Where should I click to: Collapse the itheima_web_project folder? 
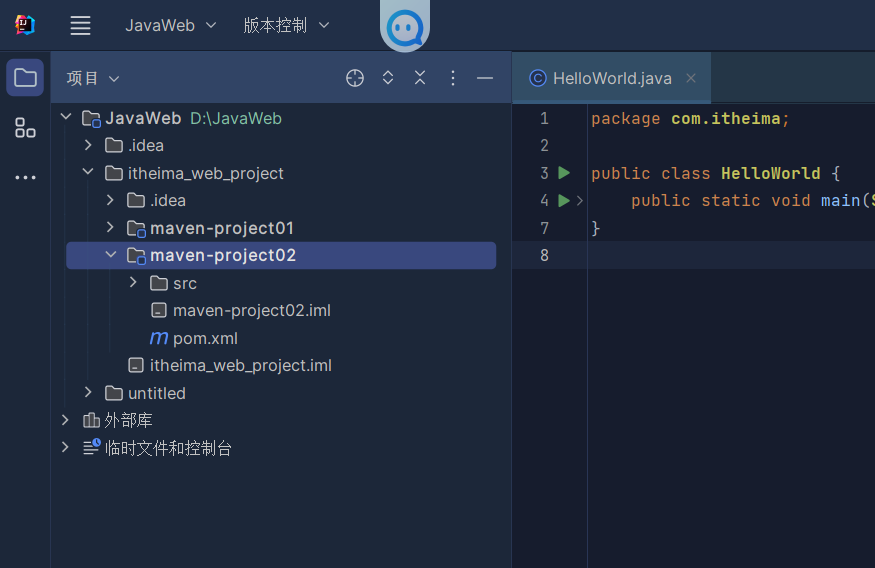[88, 172]
